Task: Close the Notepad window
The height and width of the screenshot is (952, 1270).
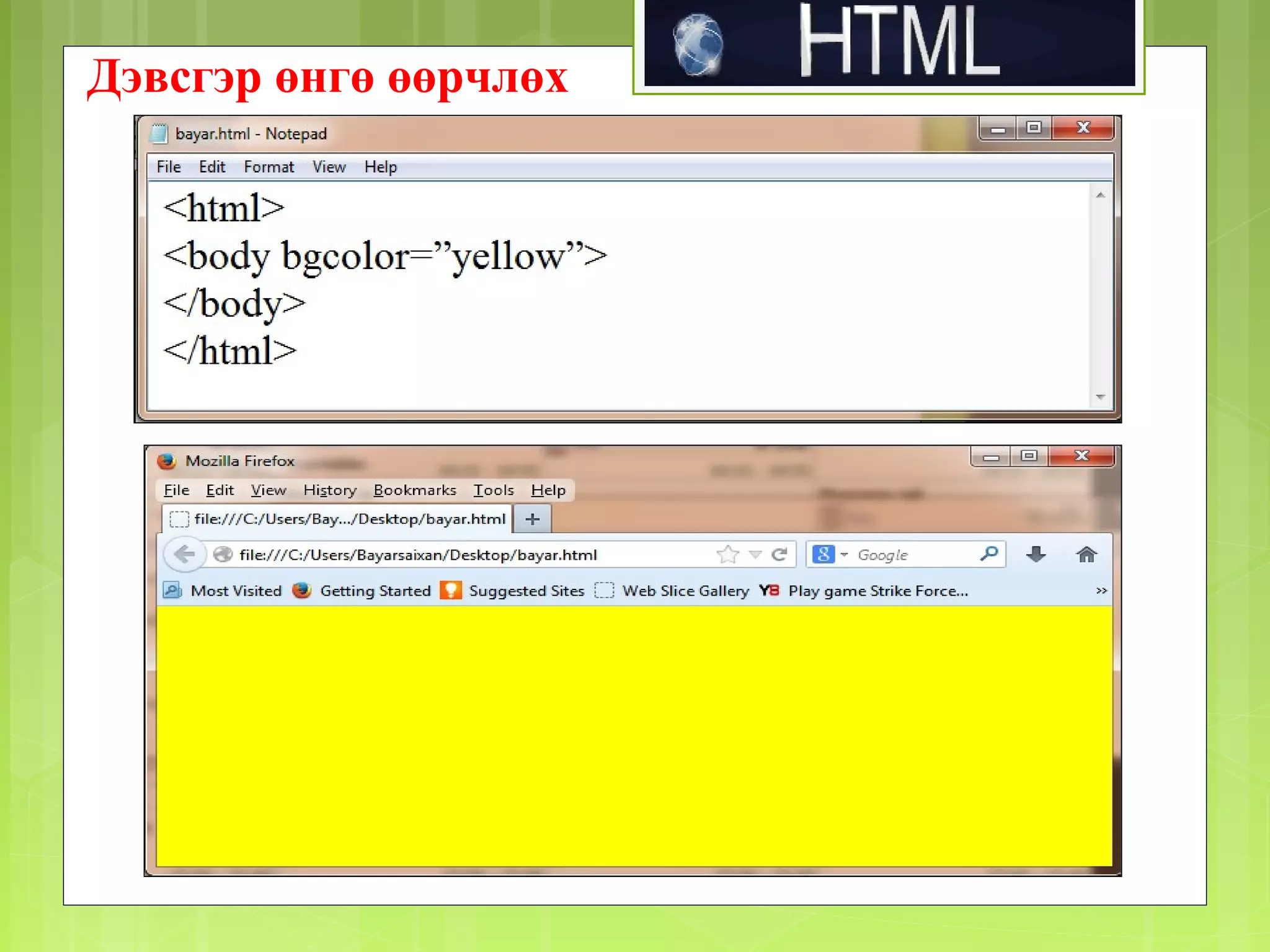Action: coord(1083,128)
